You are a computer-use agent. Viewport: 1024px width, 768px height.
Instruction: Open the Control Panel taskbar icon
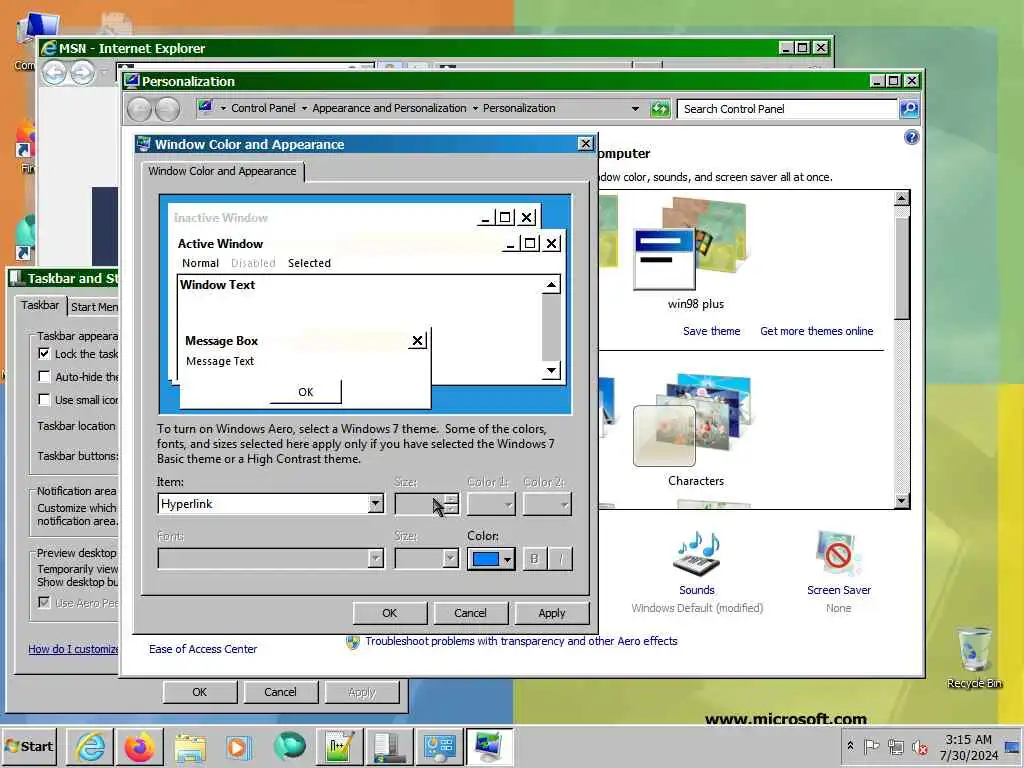click(440, 746)
